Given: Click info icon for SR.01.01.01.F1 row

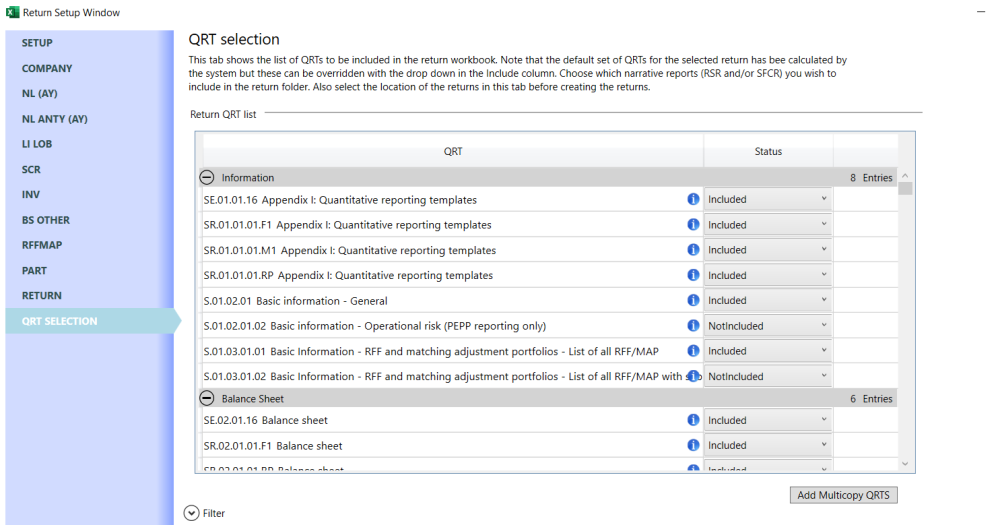Looking at the screenshot, I should pyautogui.click(x=693, y=225).
